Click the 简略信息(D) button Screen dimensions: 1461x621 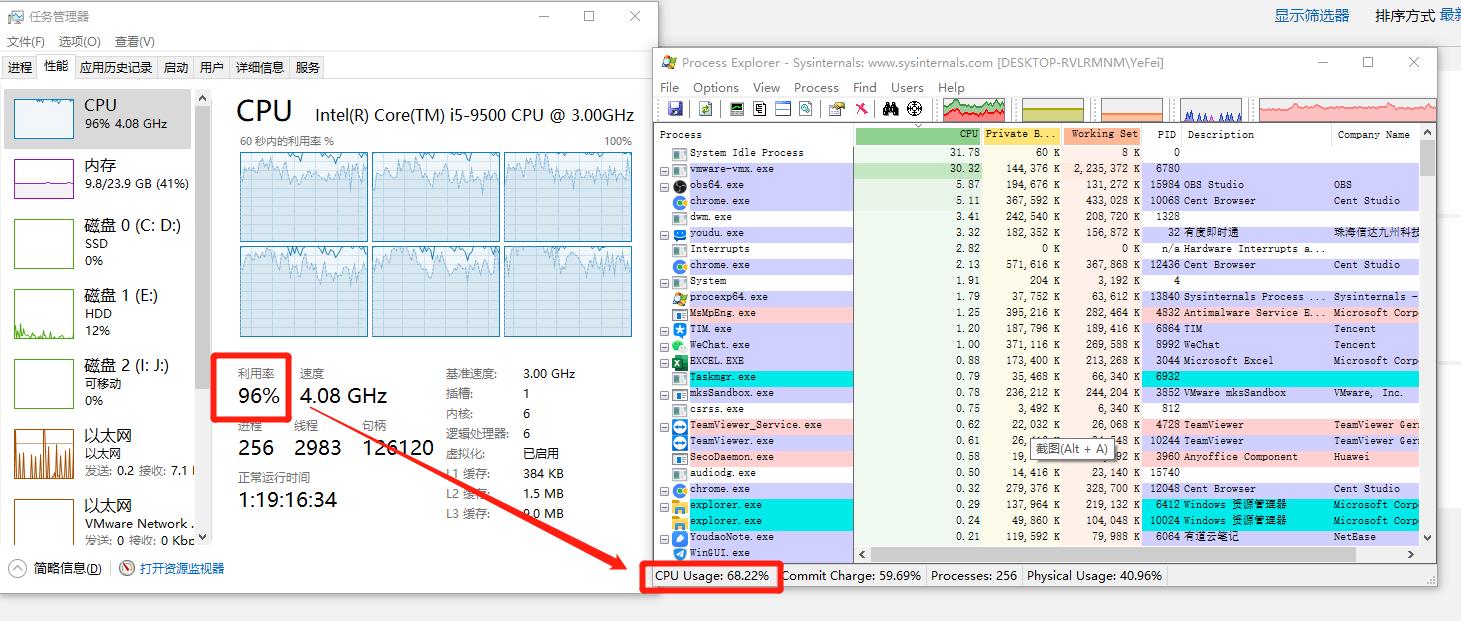coord(68,568)
